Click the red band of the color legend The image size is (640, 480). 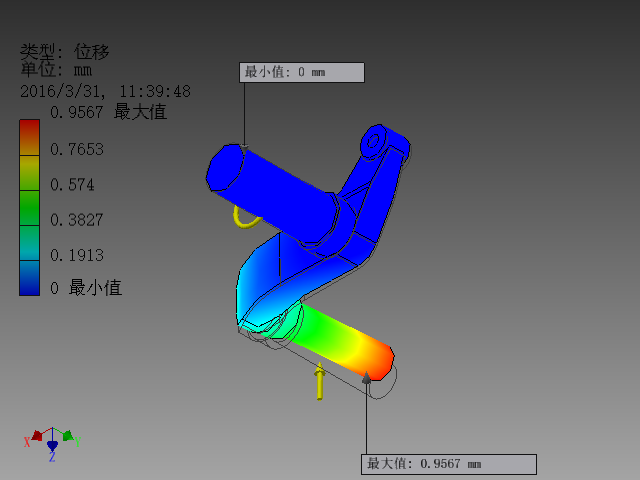pyautogui.click(x=29, y=138)
